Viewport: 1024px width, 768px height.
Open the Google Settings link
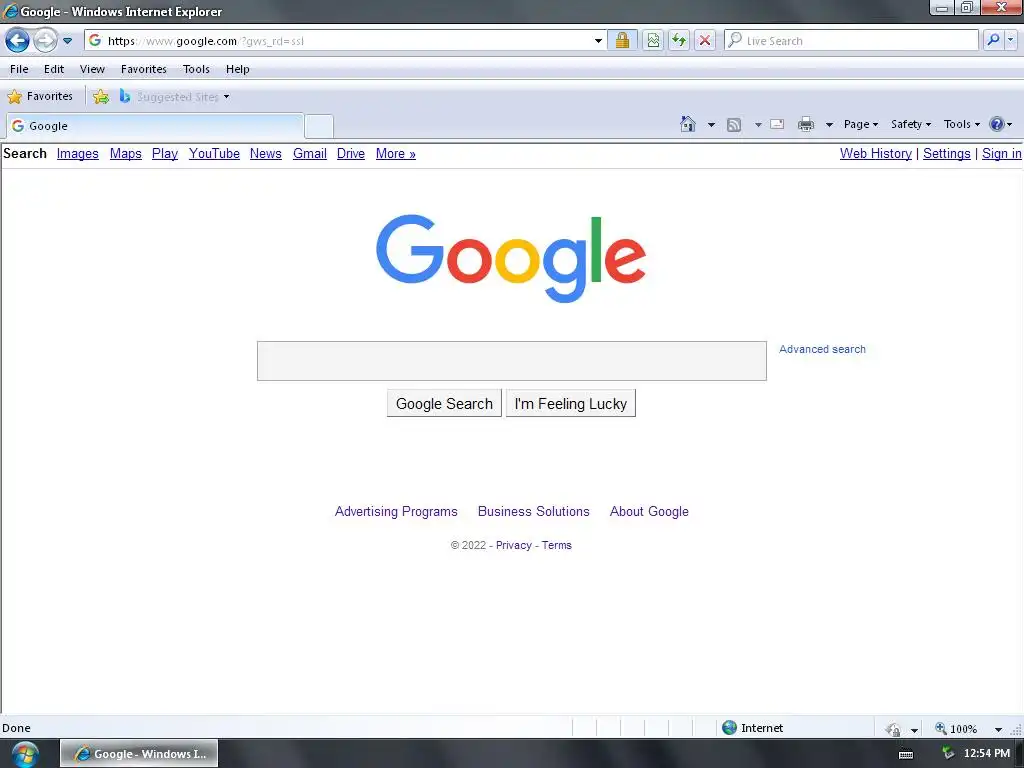pos(946,153)
